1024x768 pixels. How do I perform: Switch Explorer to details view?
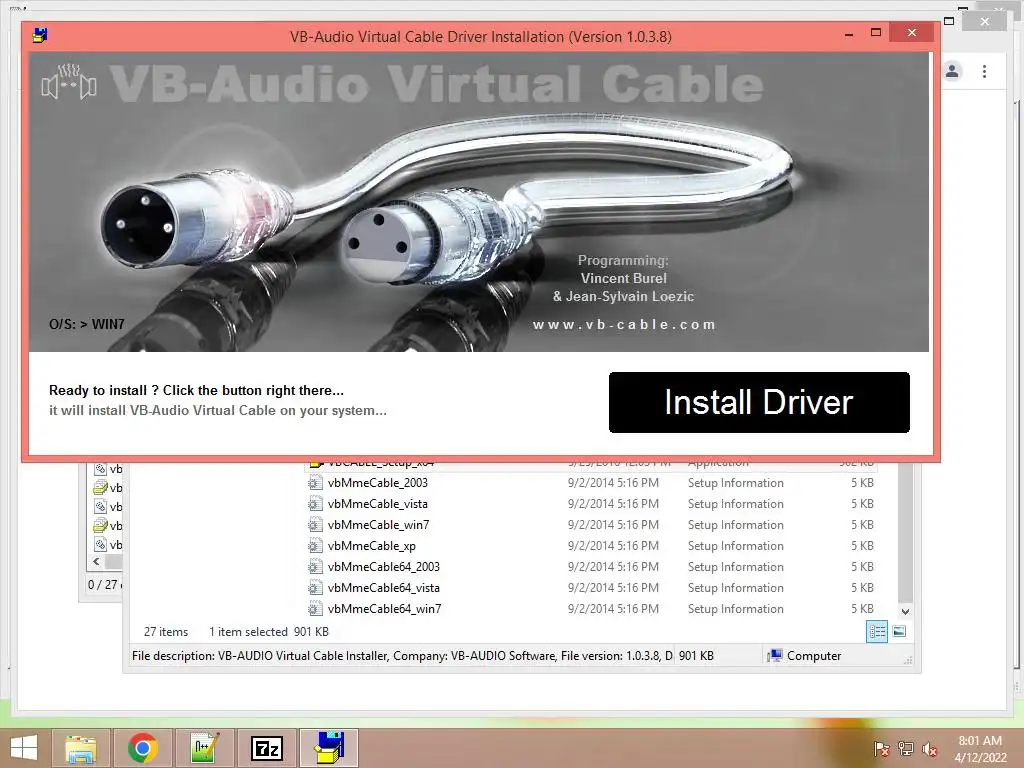coord(876,631)
